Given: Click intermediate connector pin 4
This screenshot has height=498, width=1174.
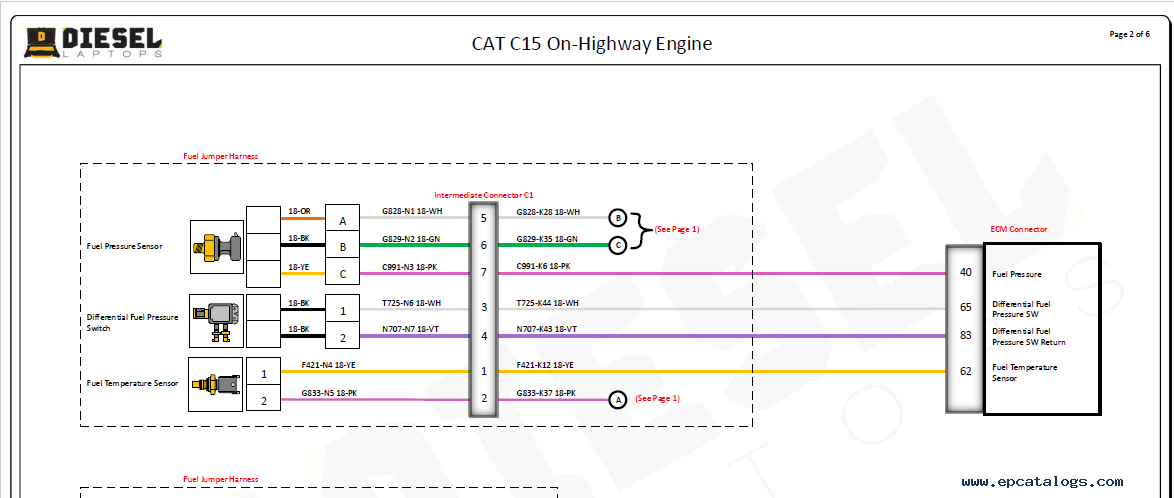Looking at the screenshot, I should tap(484, 336).
